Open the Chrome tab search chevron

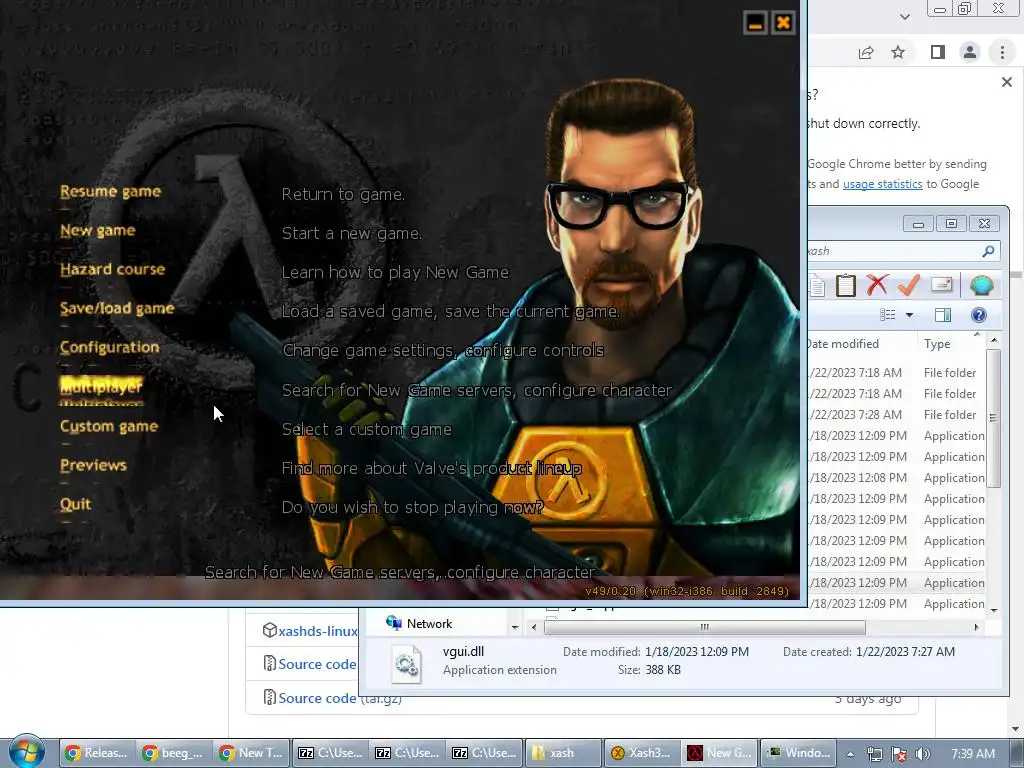click(904, 16)
